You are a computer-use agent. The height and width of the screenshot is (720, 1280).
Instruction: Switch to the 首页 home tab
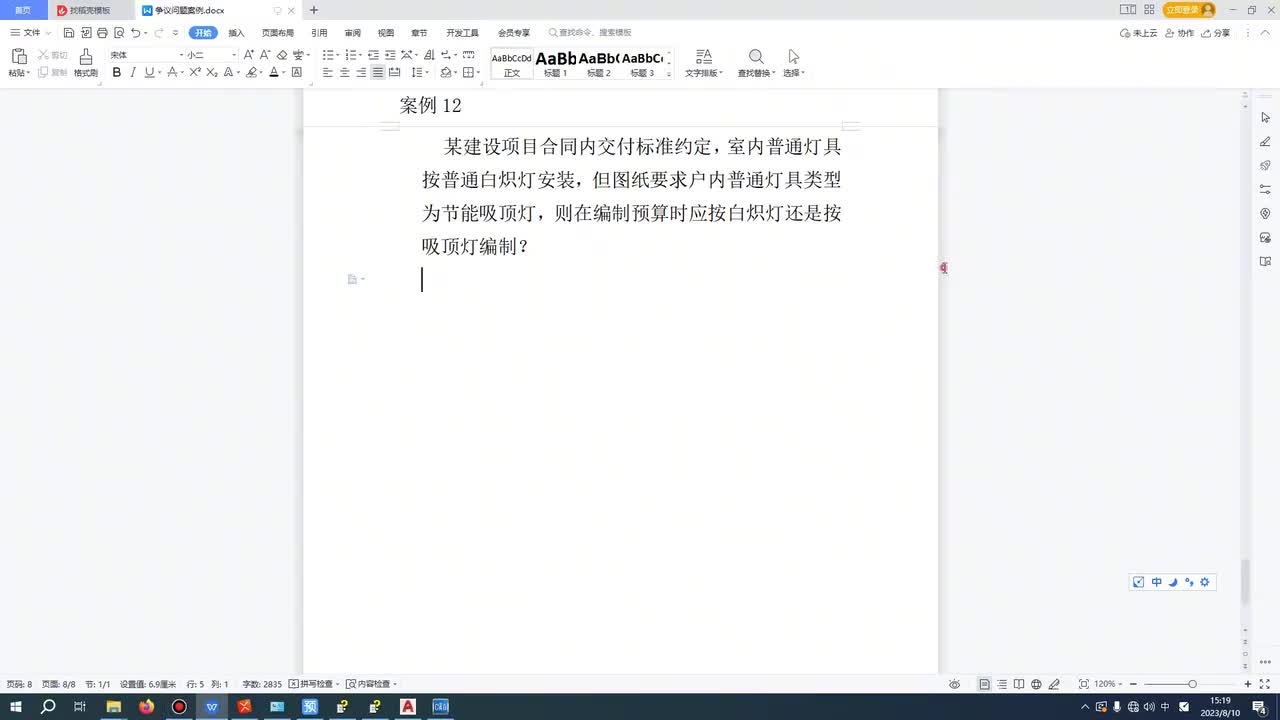click(23, 10)
